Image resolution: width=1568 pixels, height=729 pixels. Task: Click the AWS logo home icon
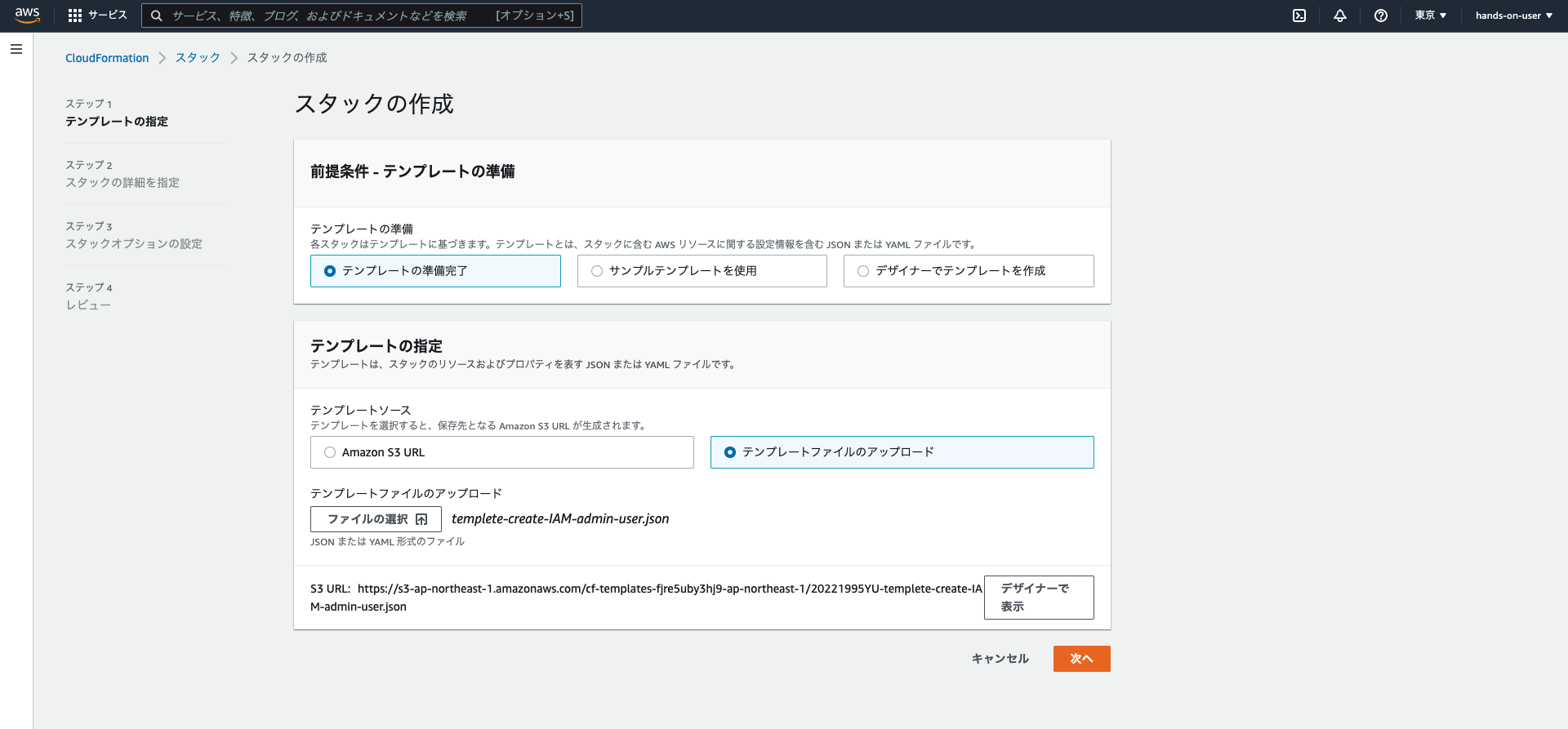click(x=27, y=16)
